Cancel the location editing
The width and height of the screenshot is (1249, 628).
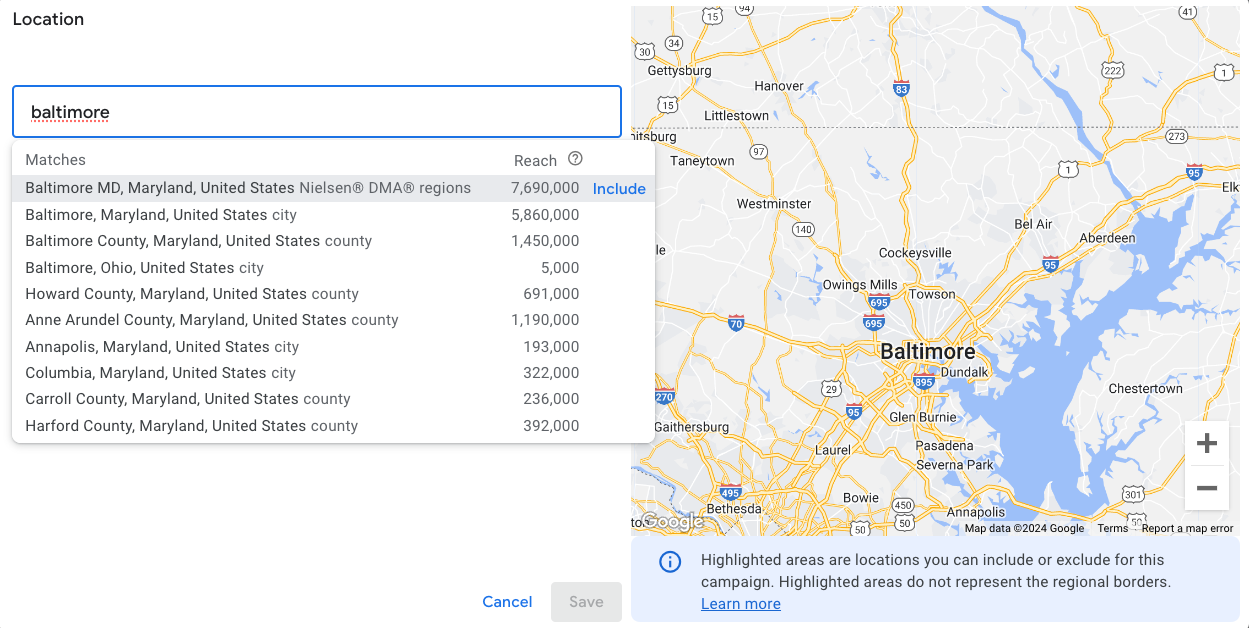507,601
